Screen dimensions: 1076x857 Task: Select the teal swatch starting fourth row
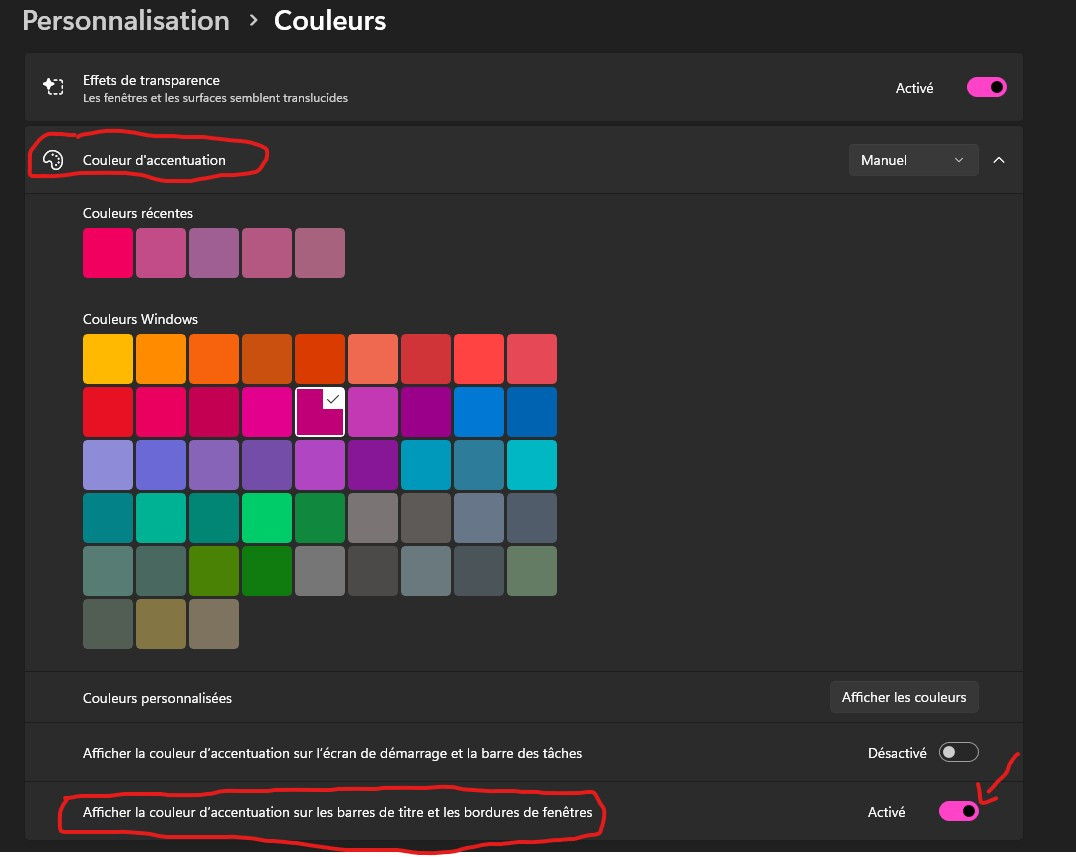point(108,518)
